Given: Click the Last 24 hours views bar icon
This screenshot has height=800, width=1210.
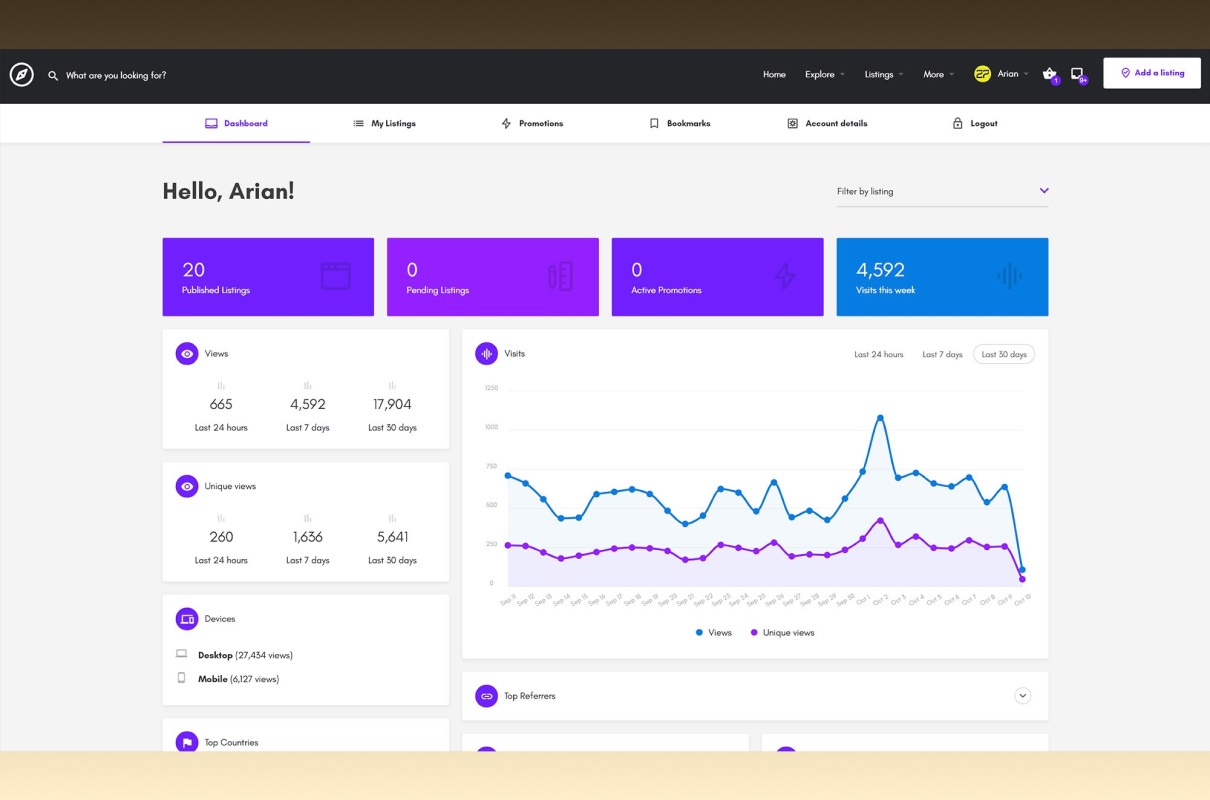Looking at the screenshot, I should tap(221, 385).
